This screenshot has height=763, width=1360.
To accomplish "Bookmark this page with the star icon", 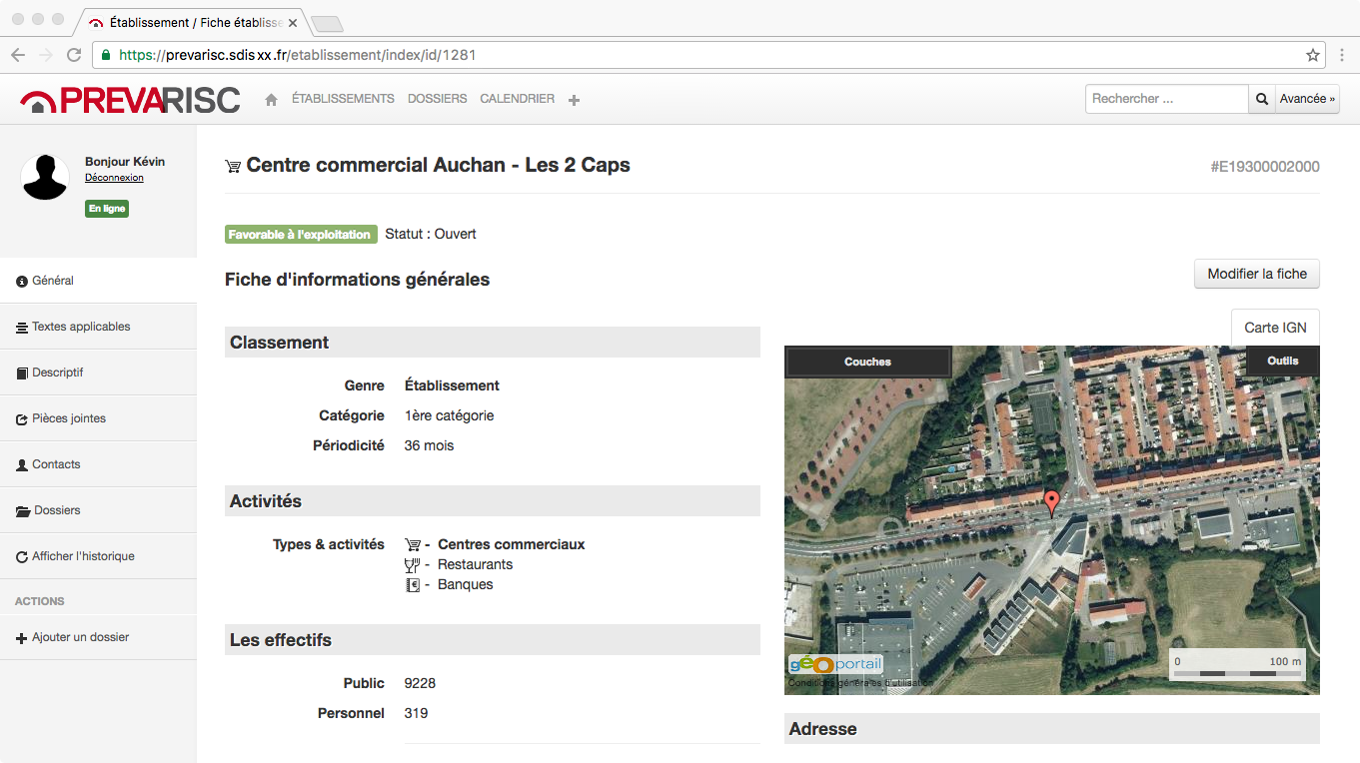I will 1313,55.
